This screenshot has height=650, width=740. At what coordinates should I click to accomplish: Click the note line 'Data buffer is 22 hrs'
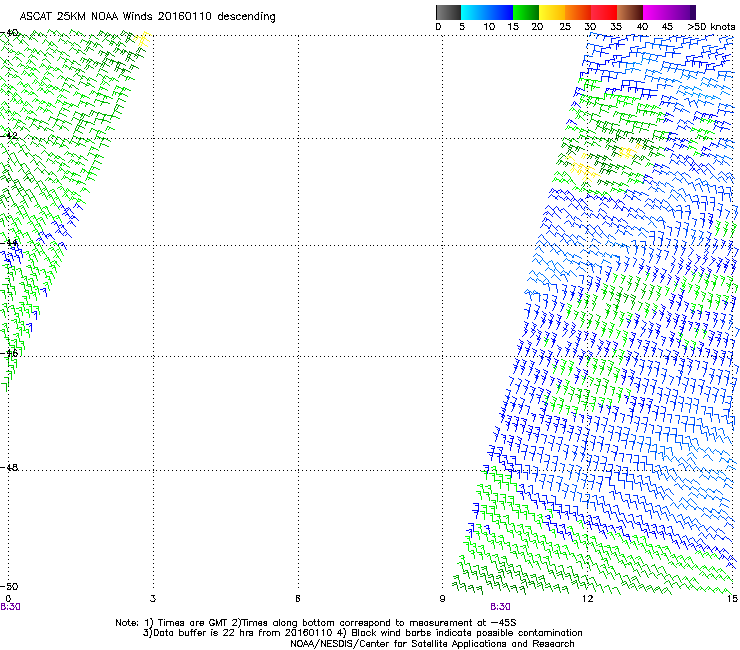(362, 633)
